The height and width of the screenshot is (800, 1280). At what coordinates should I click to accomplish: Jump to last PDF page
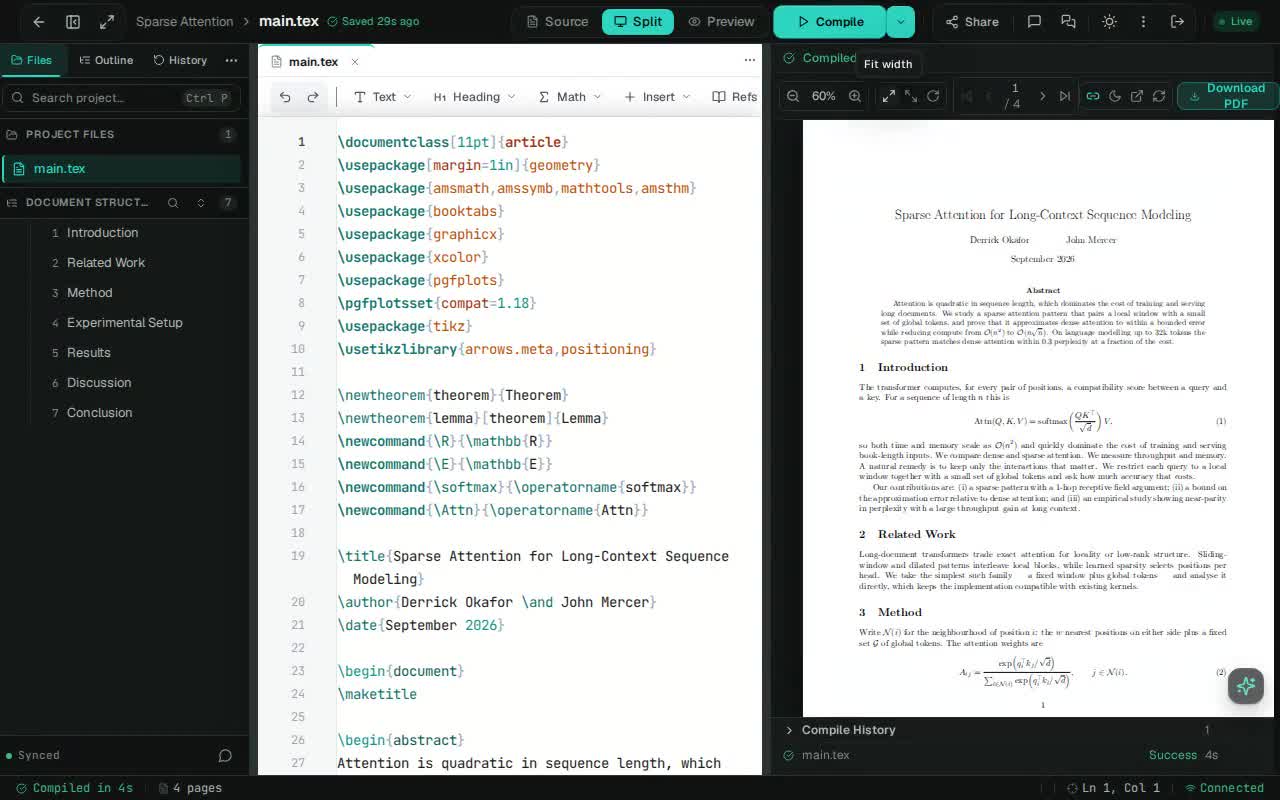1064,96
